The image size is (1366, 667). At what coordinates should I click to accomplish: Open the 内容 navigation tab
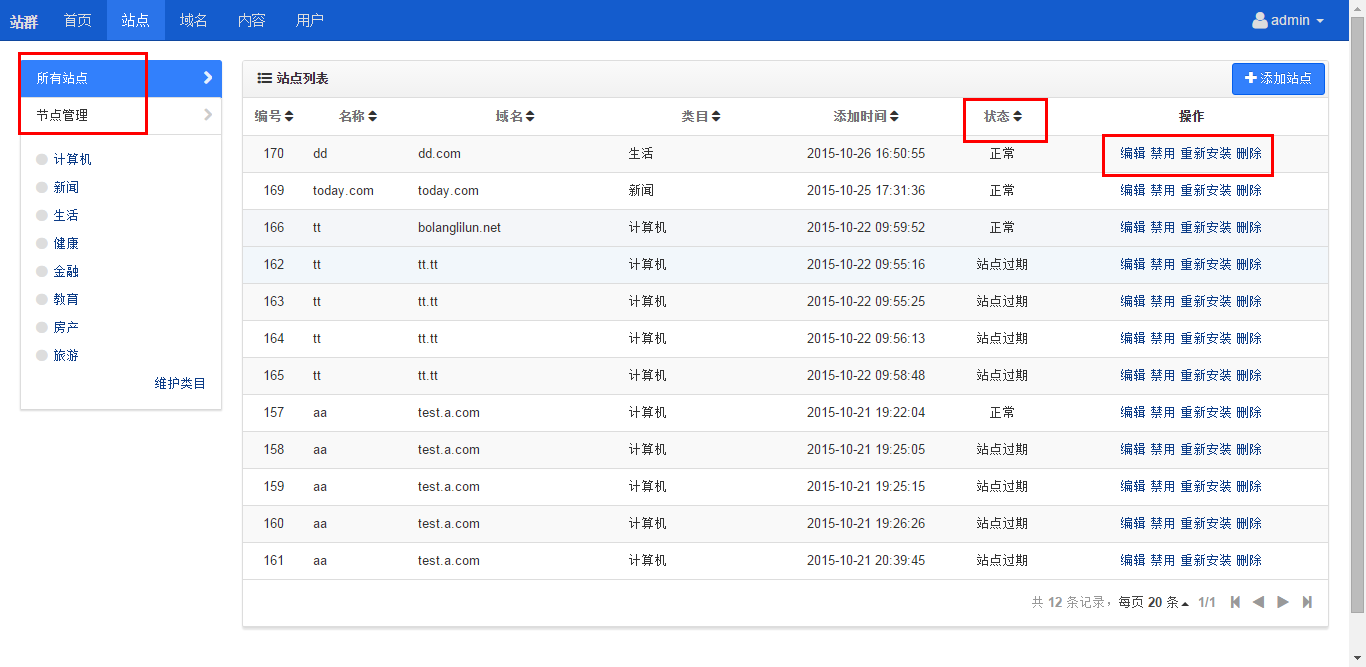coord(252,20)
